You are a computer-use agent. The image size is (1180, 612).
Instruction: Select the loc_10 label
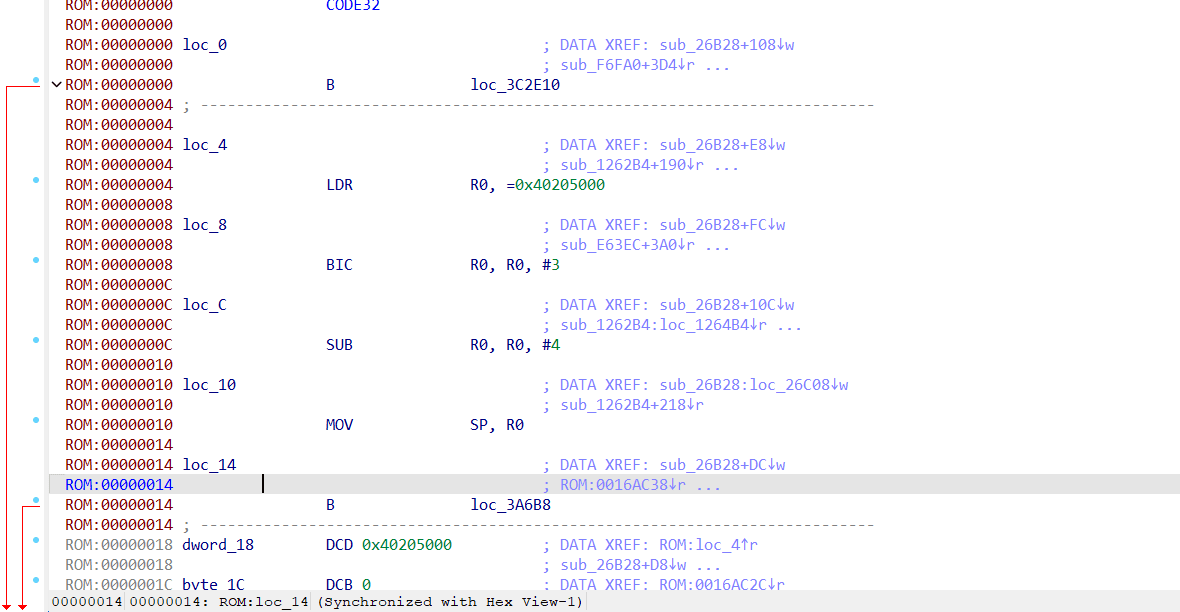[x=209, y=385]
